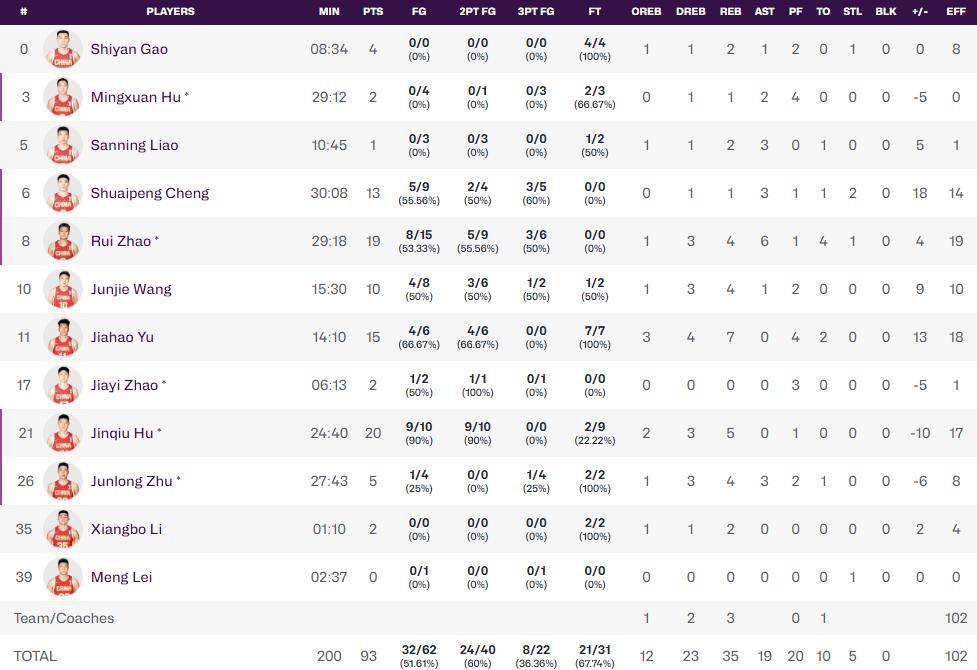
Task: Open Jiahao Yu's player photo
Action: click(x=63, y=337)
